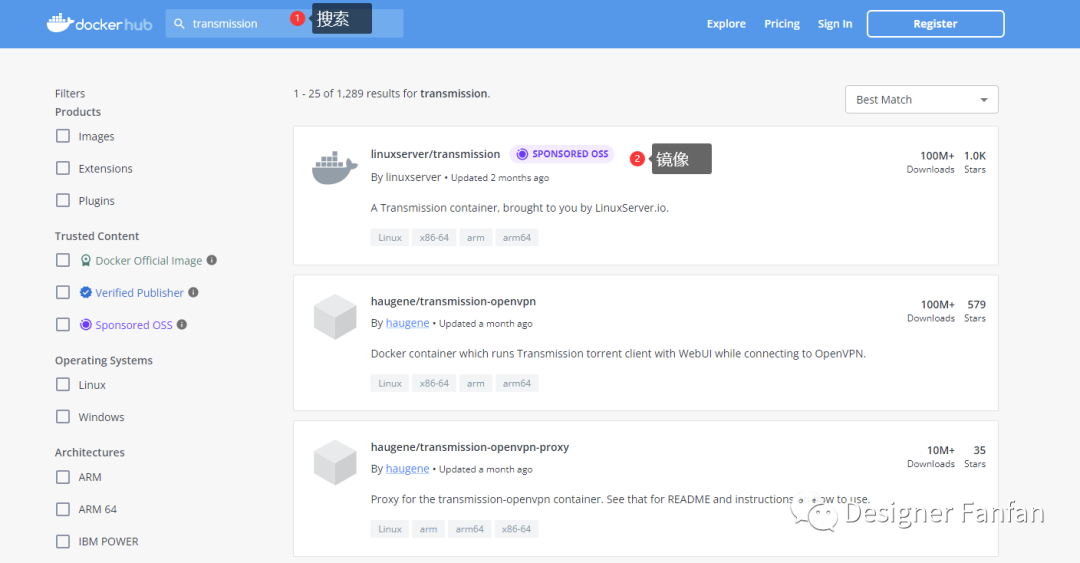Click the haugene publisher link under transmission-openvpn

407,323
